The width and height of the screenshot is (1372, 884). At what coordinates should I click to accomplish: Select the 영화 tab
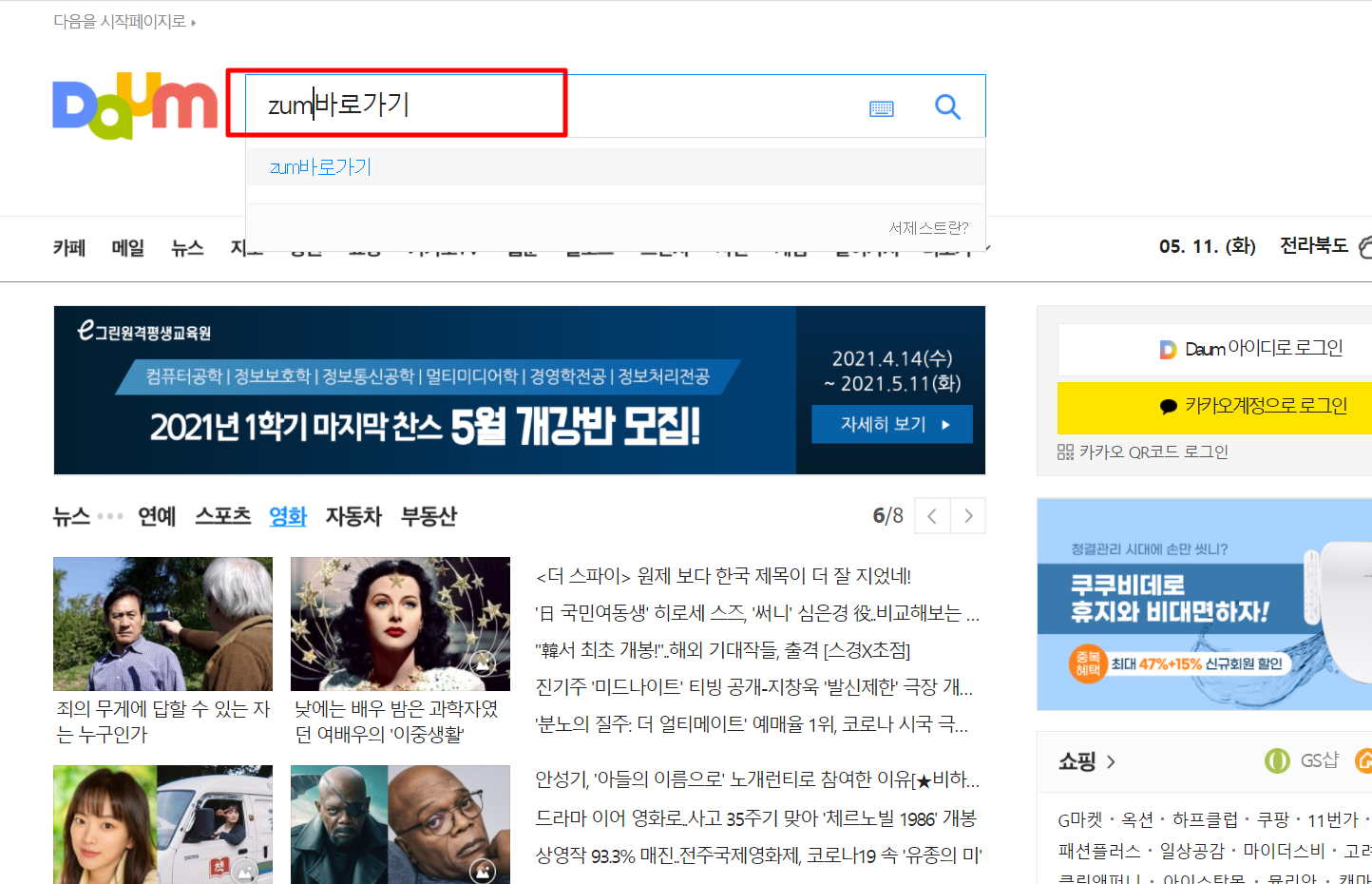pos(288,516)
